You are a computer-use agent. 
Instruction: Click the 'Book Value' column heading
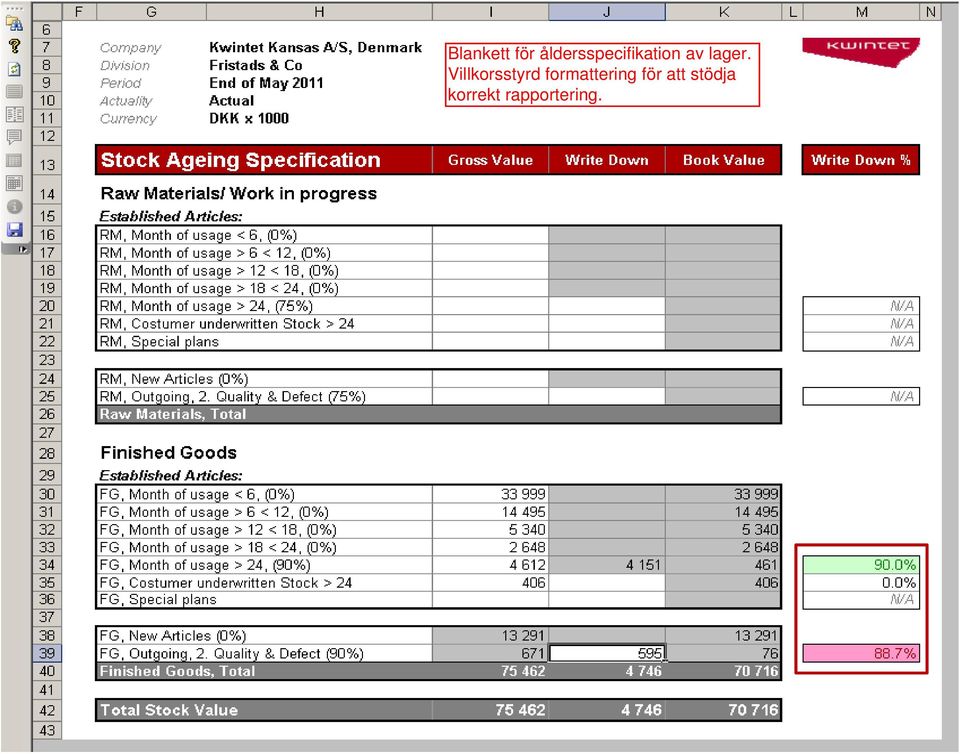724,160
